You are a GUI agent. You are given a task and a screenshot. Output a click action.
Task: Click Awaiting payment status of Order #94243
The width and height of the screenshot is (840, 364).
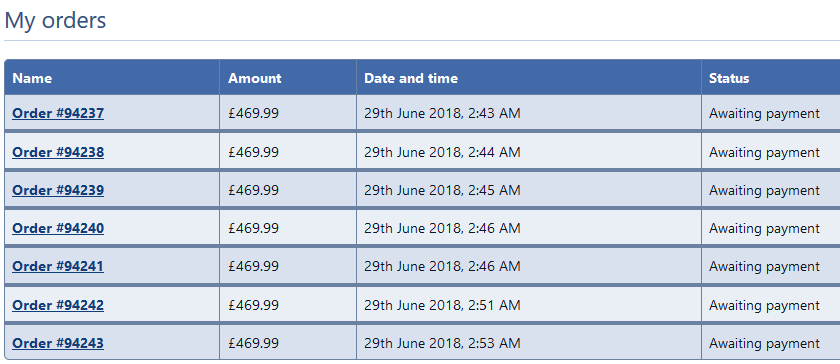pos(764,344)
